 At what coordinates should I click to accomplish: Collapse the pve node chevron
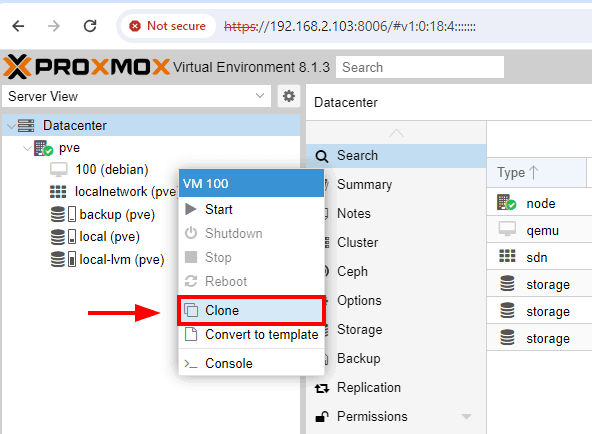pos(27,148)
